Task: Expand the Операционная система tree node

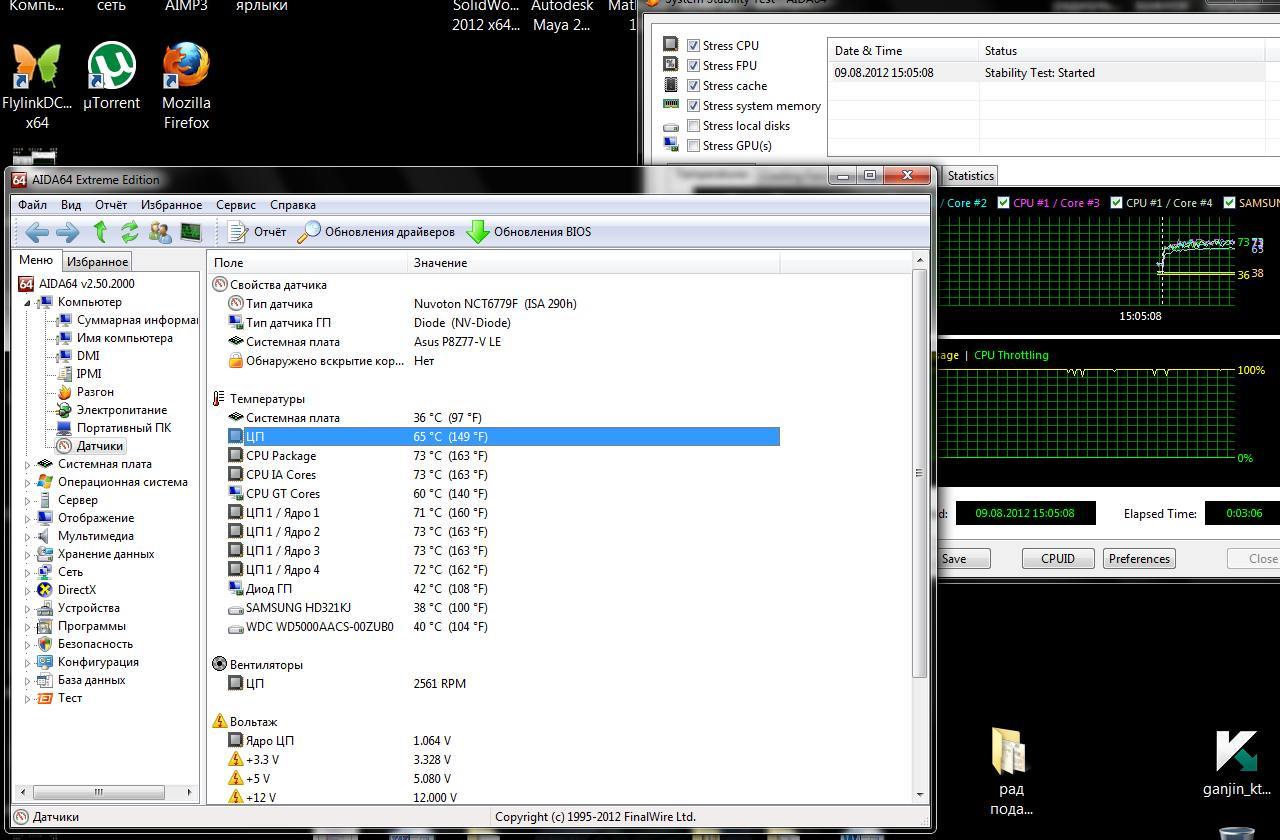Action: [x=27, y=482]
